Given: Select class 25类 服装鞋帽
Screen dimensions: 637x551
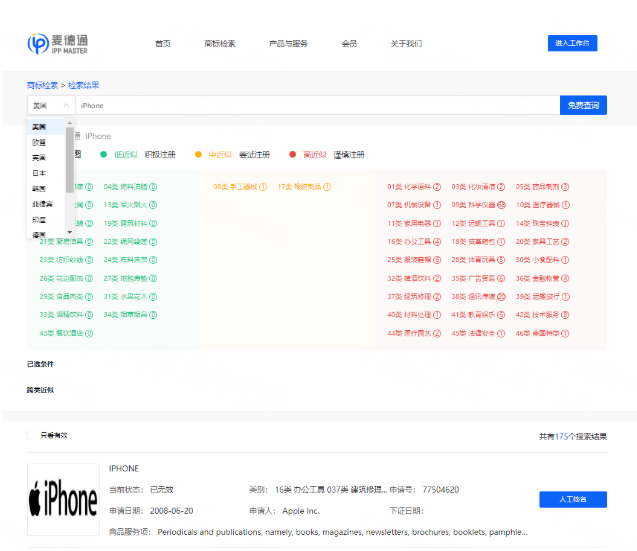Looking at the screenshot, I should pos(414,260).
